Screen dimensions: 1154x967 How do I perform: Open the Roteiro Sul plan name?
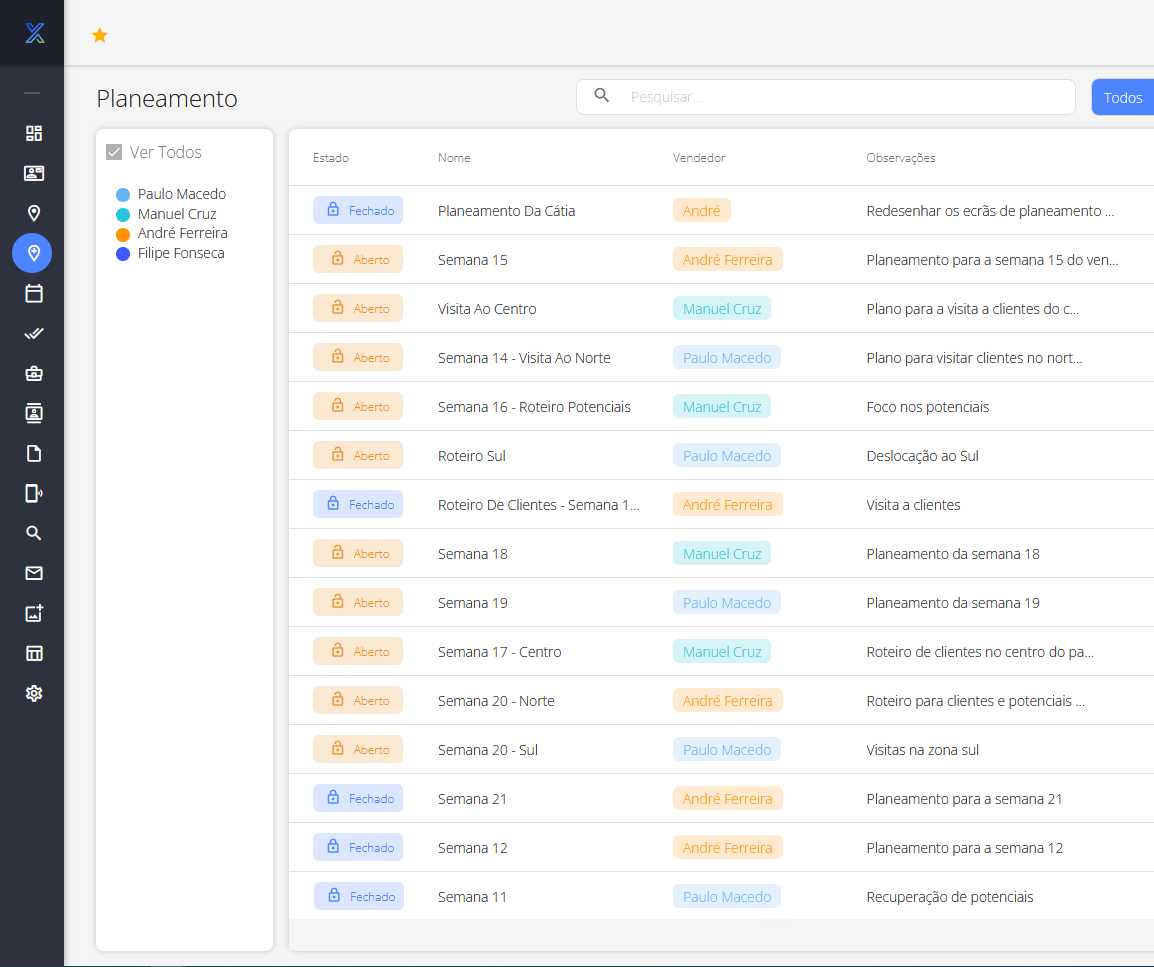click(x=472, y=456)
